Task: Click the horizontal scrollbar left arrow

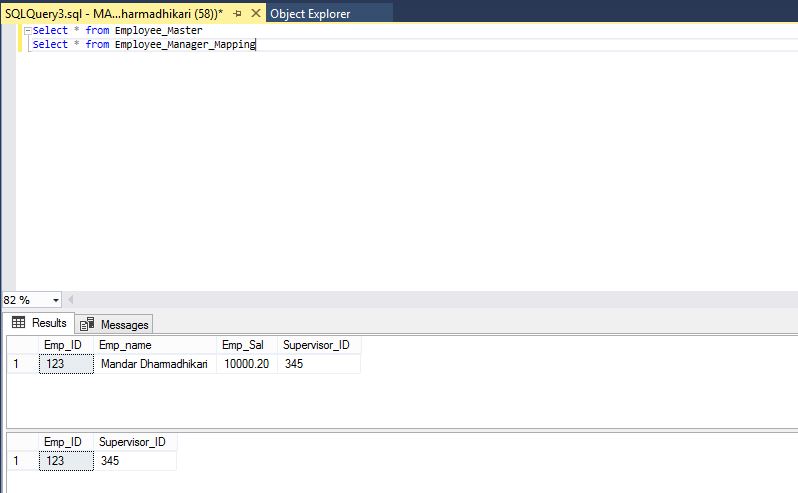Action: 71,300
